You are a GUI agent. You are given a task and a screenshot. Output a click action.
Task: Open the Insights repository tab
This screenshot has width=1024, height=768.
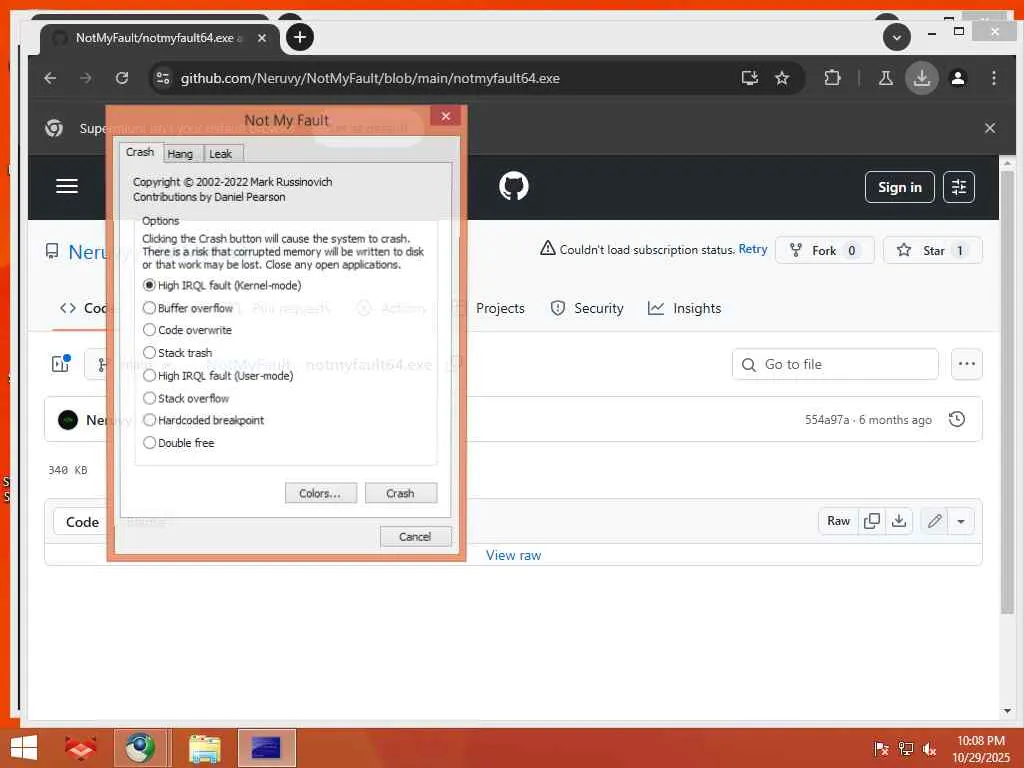(x=684, y=308)
